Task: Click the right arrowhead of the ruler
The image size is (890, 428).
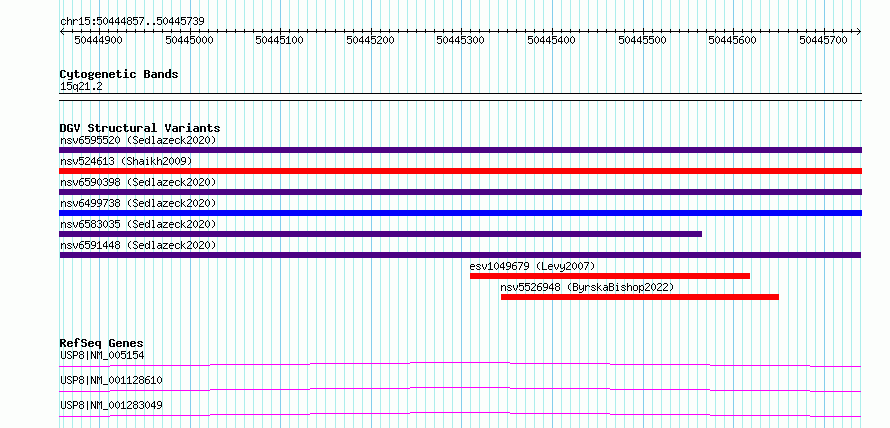Action: coord(859,32)
